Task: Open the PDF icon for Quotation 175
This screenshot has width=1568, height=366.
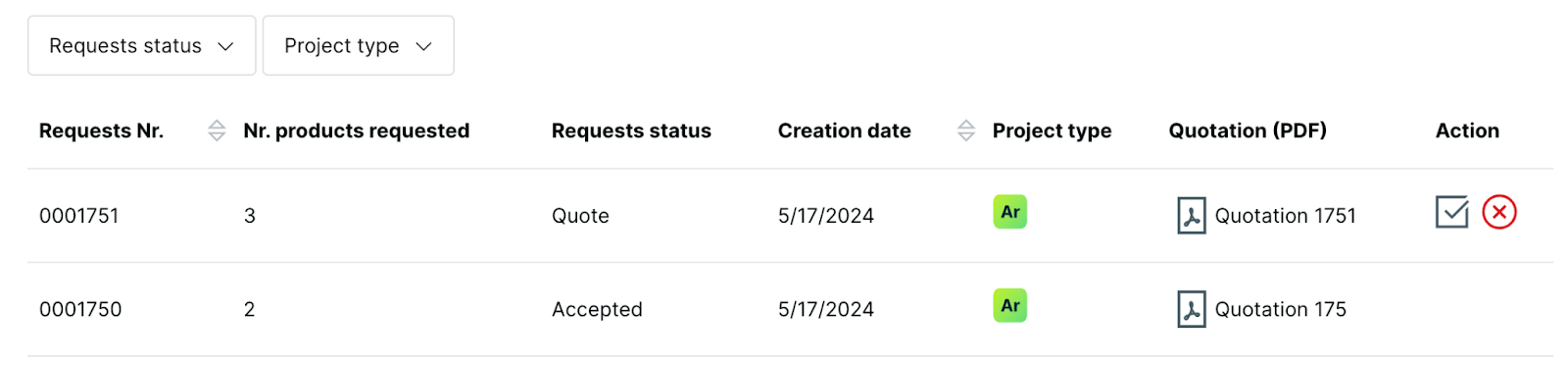Action: tap(1191, 309)
